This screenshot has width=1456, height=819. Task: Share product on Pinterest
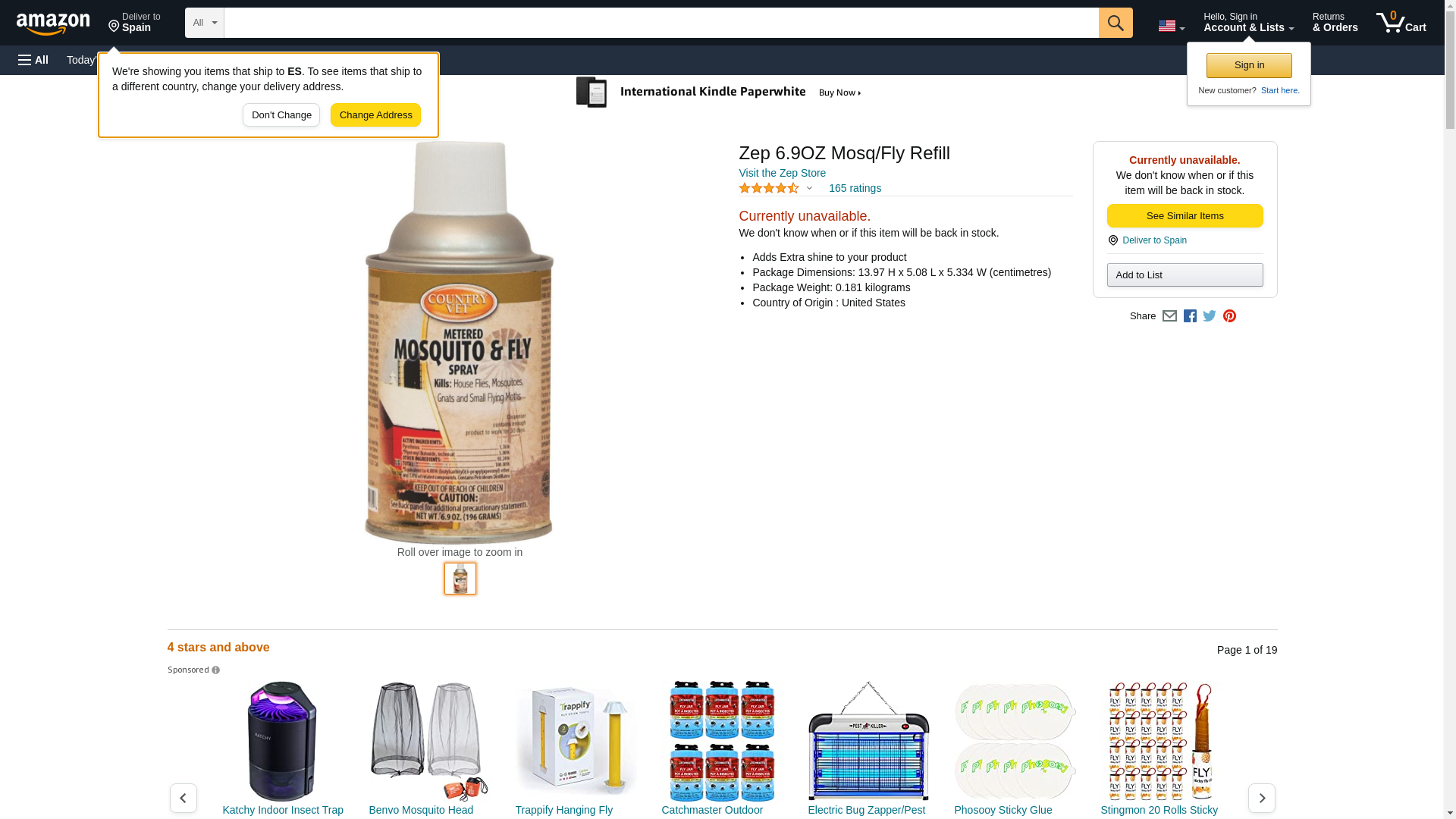point(1229,316)
